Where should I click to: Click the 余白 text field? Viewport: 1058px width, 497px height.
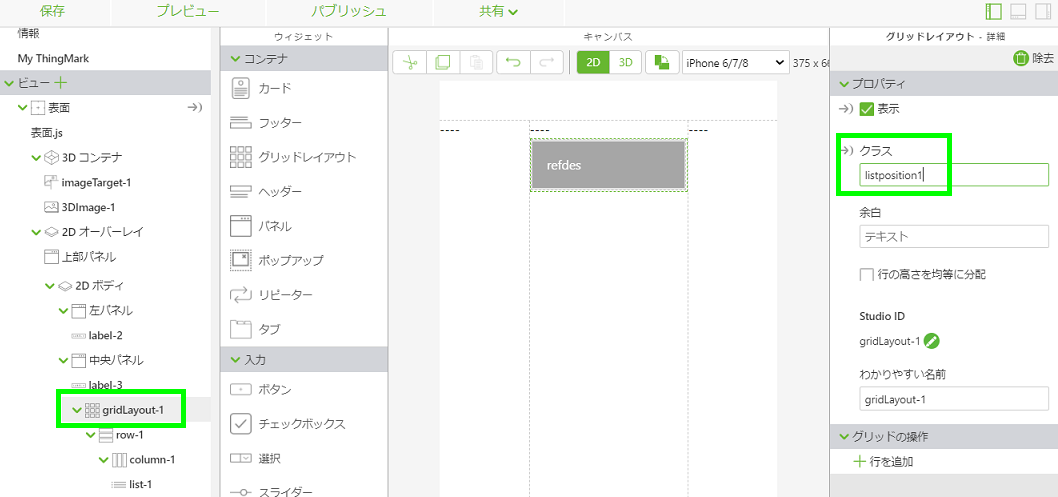(x=953, y=237)
